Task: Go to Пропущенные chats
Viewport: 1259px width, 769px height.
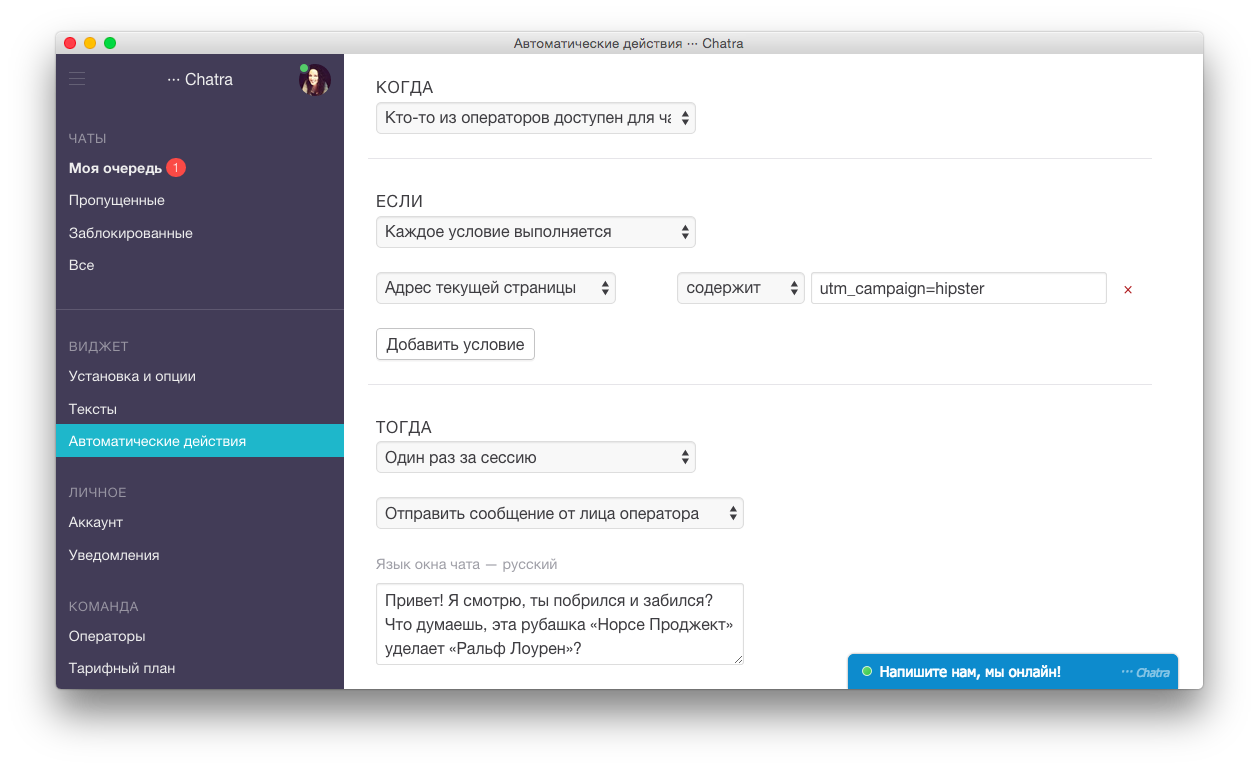Action: [x=117, y=200]
